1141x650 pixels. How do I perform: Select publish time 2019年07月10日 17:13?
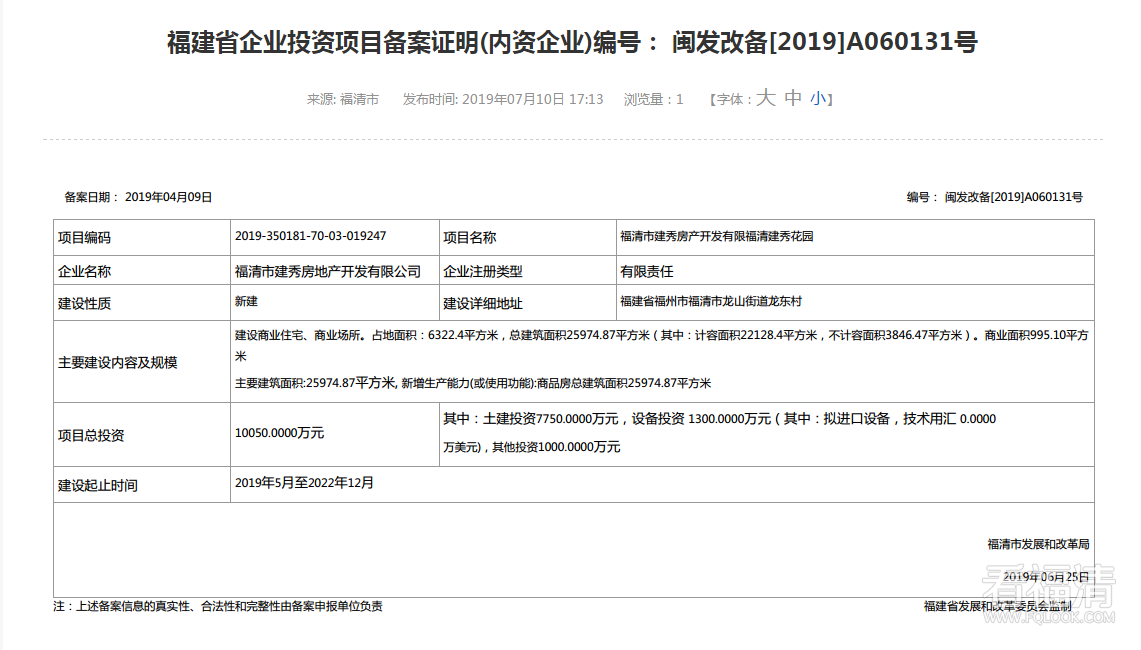(533, 100)
